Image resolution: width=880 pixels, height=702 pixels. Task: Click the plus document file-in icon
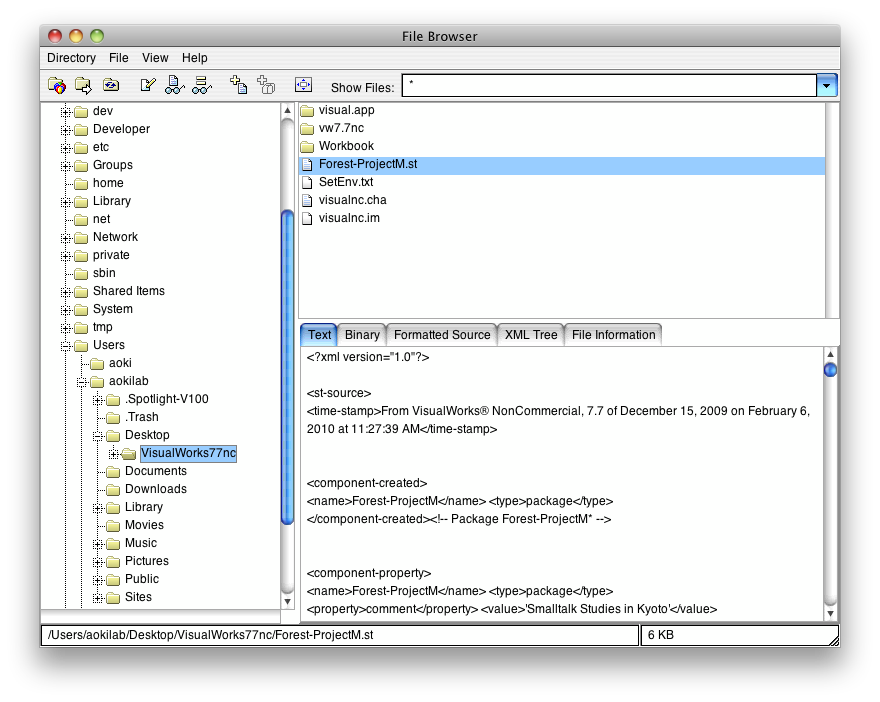click(239, 85)
